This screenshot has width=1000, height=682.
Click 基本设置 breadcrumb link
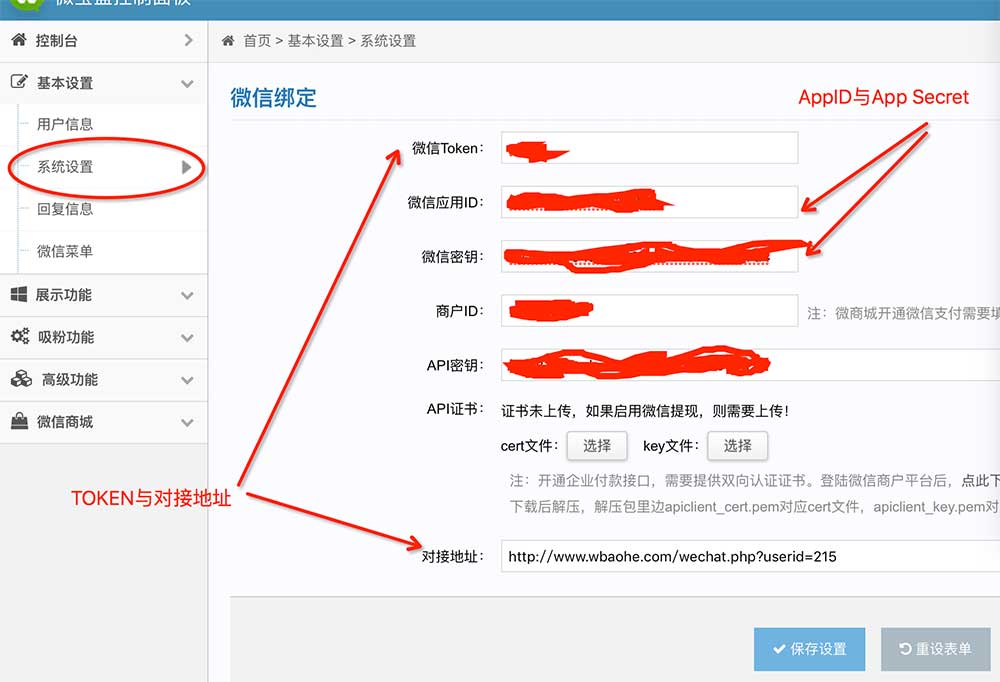315,41
